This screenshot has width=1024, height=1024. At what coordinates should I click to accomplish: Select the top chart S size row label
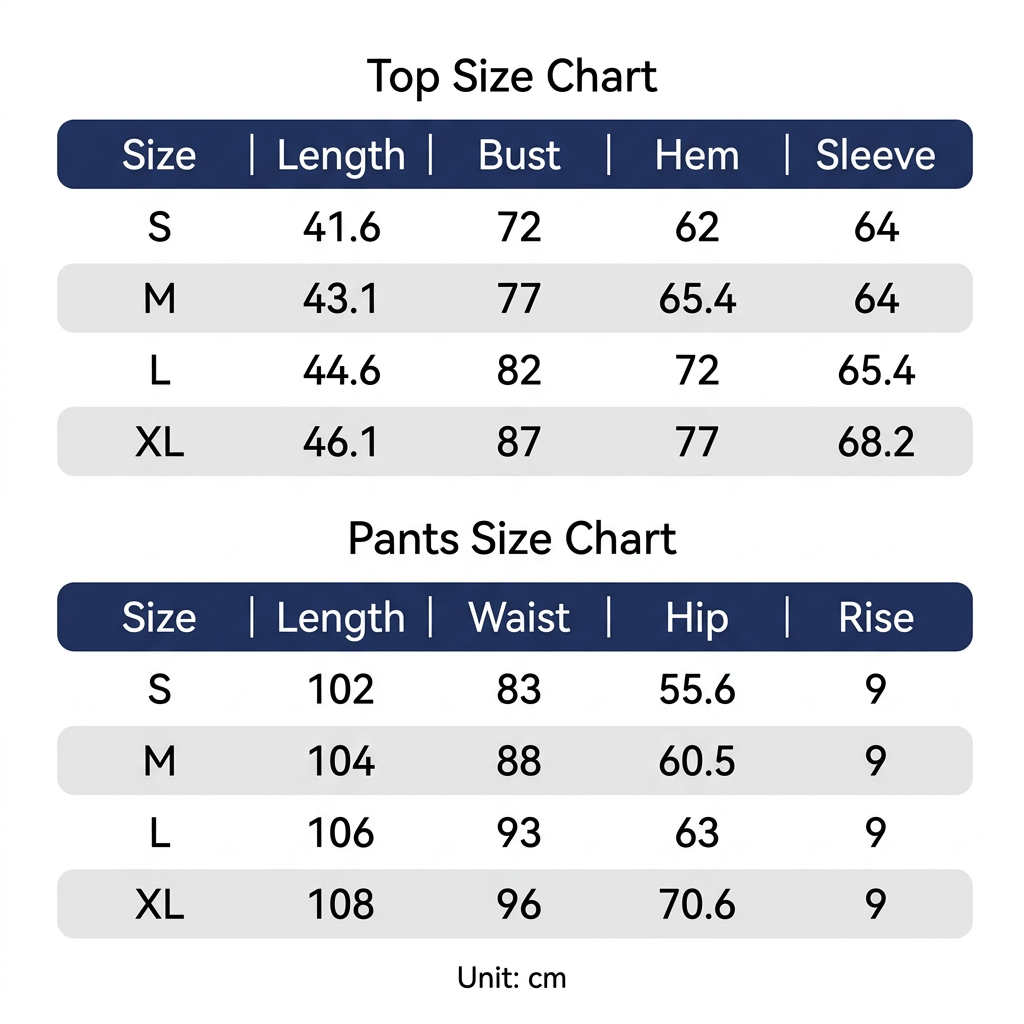pyautogui.click(x=159, y=227)
